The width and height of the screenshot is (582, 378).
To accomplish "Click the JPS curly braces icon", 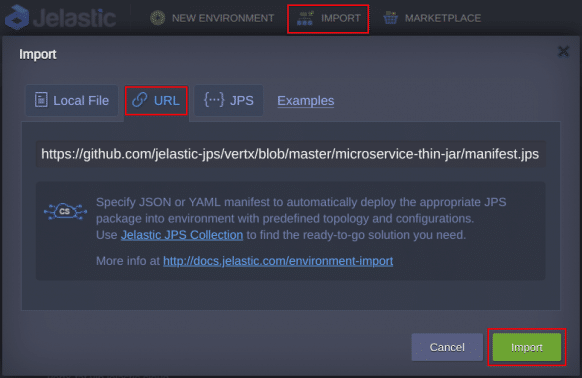I will [214, 100].
